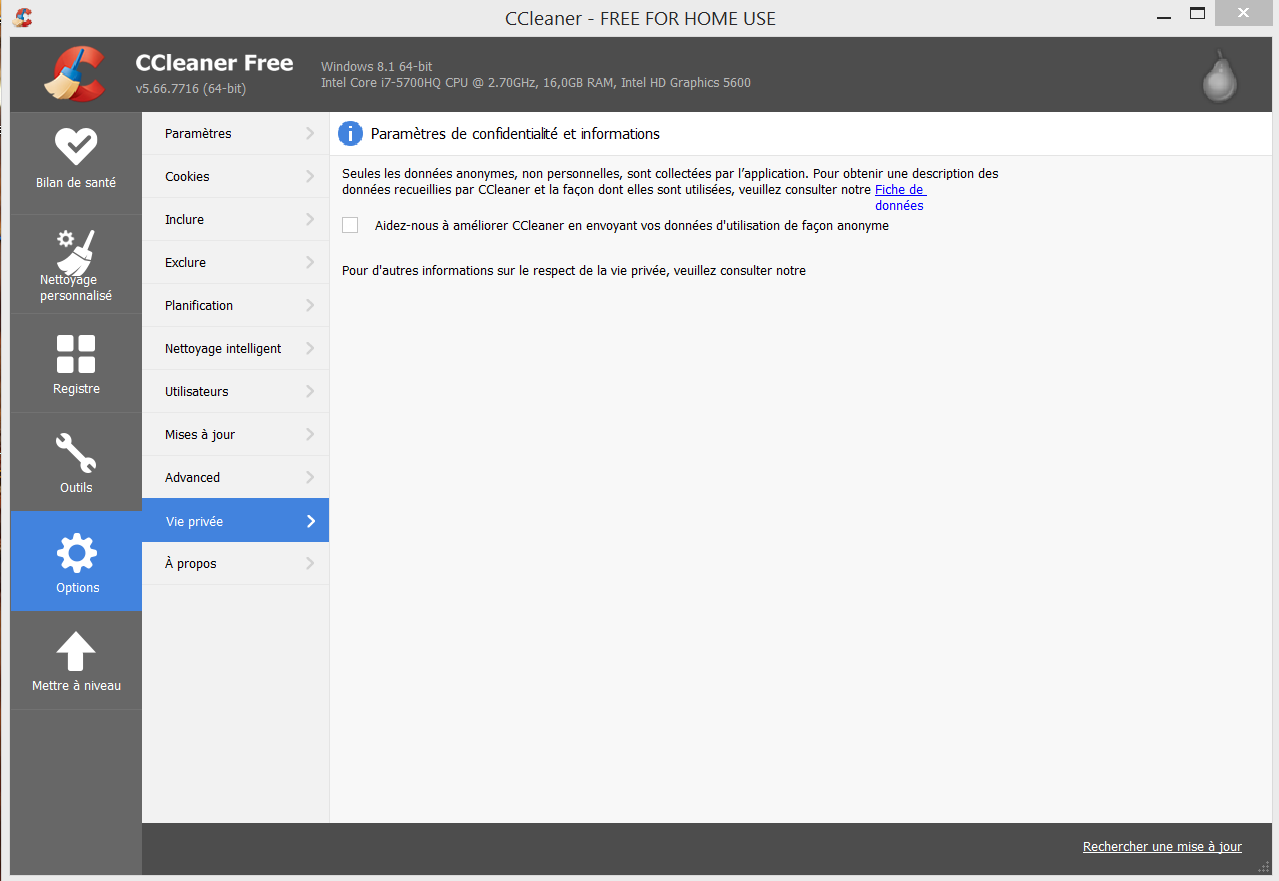
Task: Click Vie privée chevron arrow
Action: pyautogui.click(x=310, y=520)
